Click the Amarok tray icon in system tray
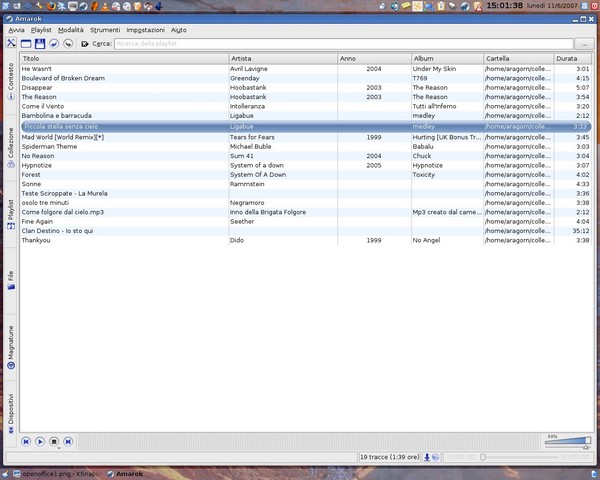This screenshot has width=600, height=480. coord(465,6)
